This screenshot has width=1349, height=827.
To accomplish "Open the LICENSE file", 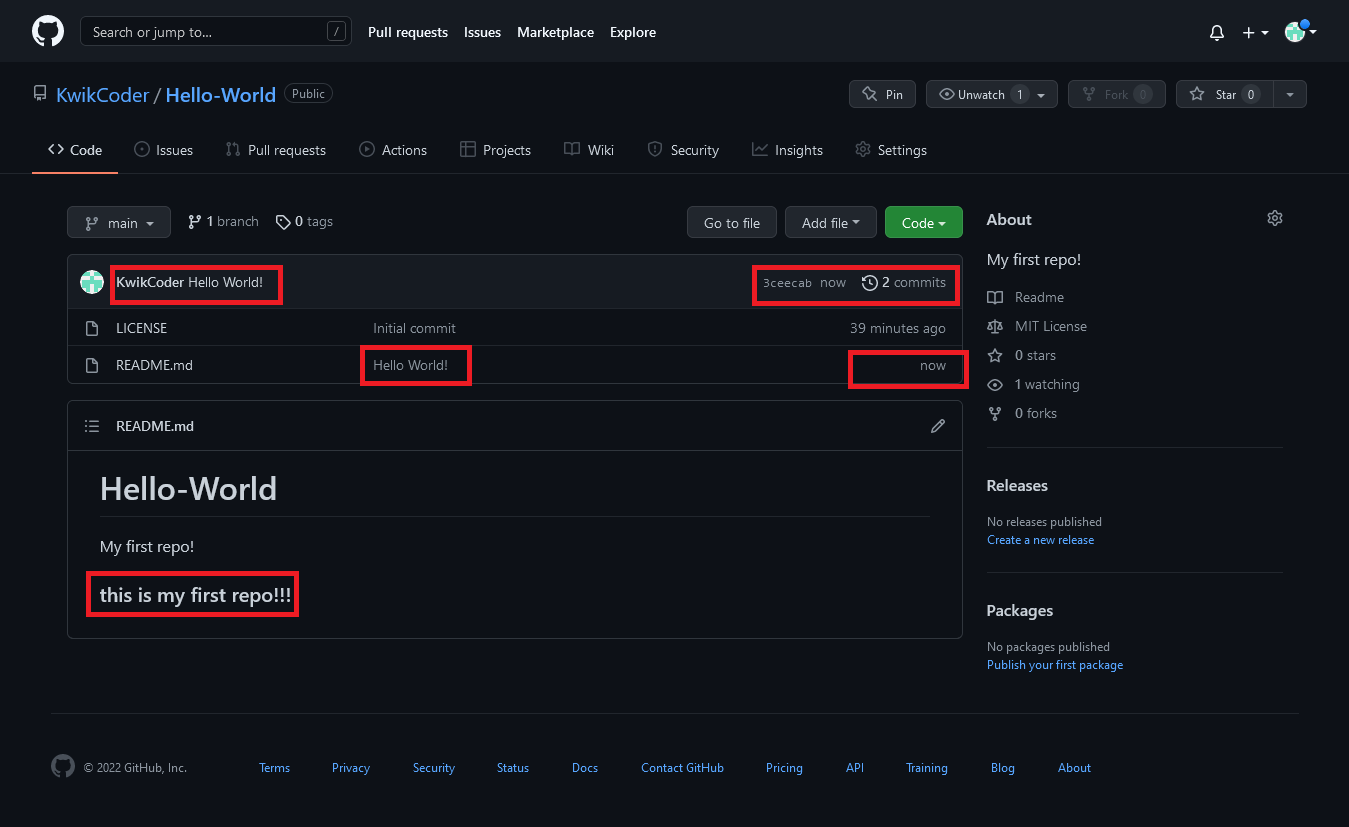I will (x=141, y=328).
